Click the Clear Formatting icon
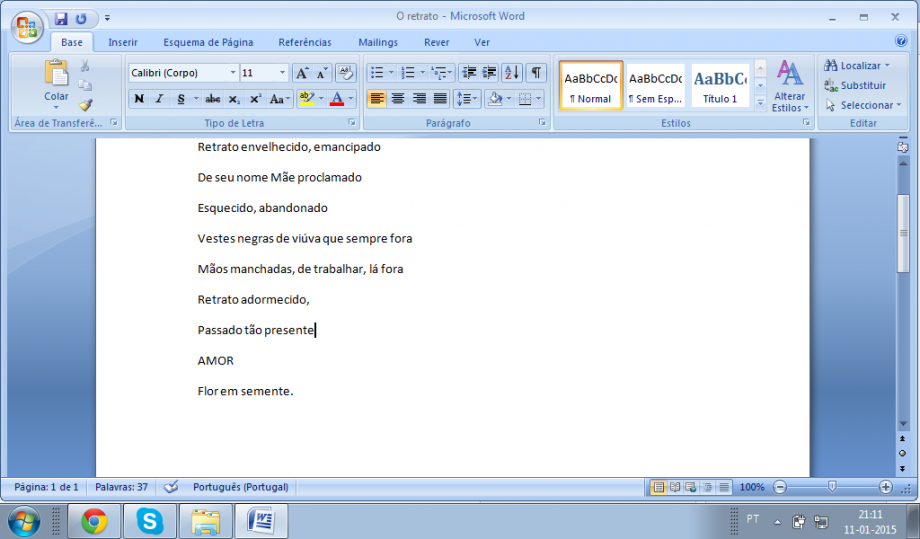Viewport: 920px width, 539px height. [x=346, y=73]
